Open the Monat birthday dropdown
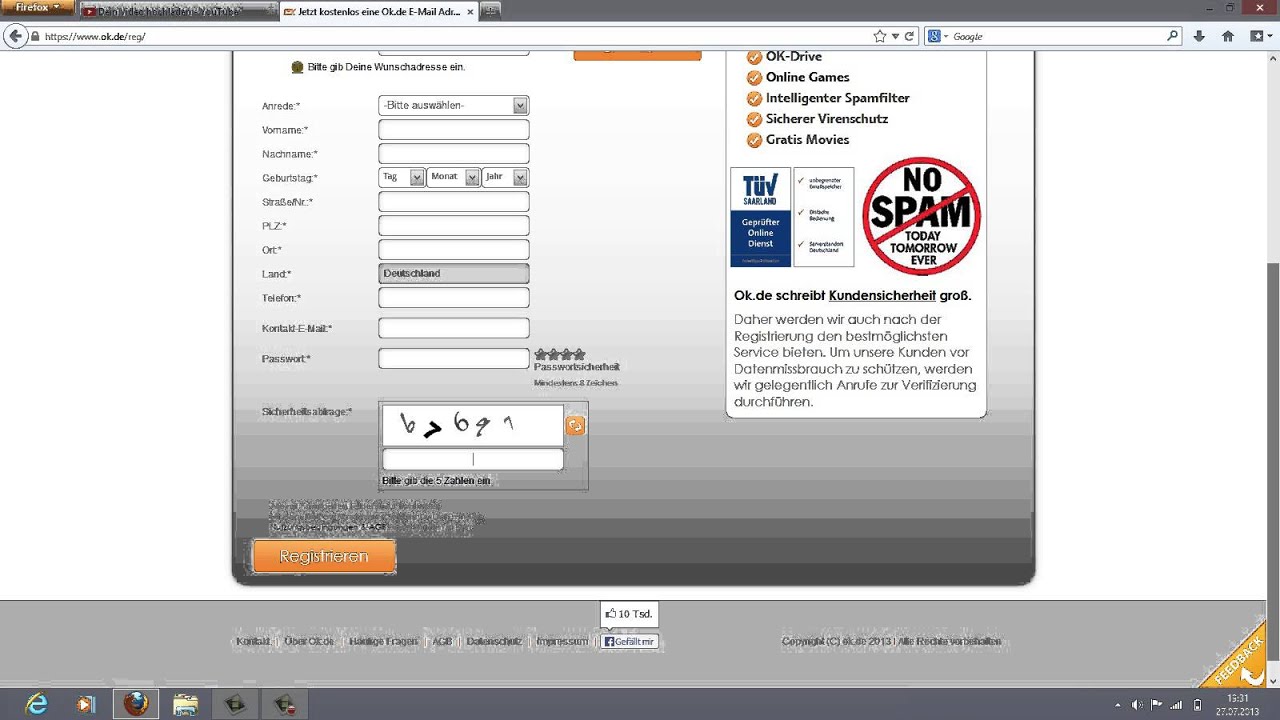1280x720 pixels. 452,177
